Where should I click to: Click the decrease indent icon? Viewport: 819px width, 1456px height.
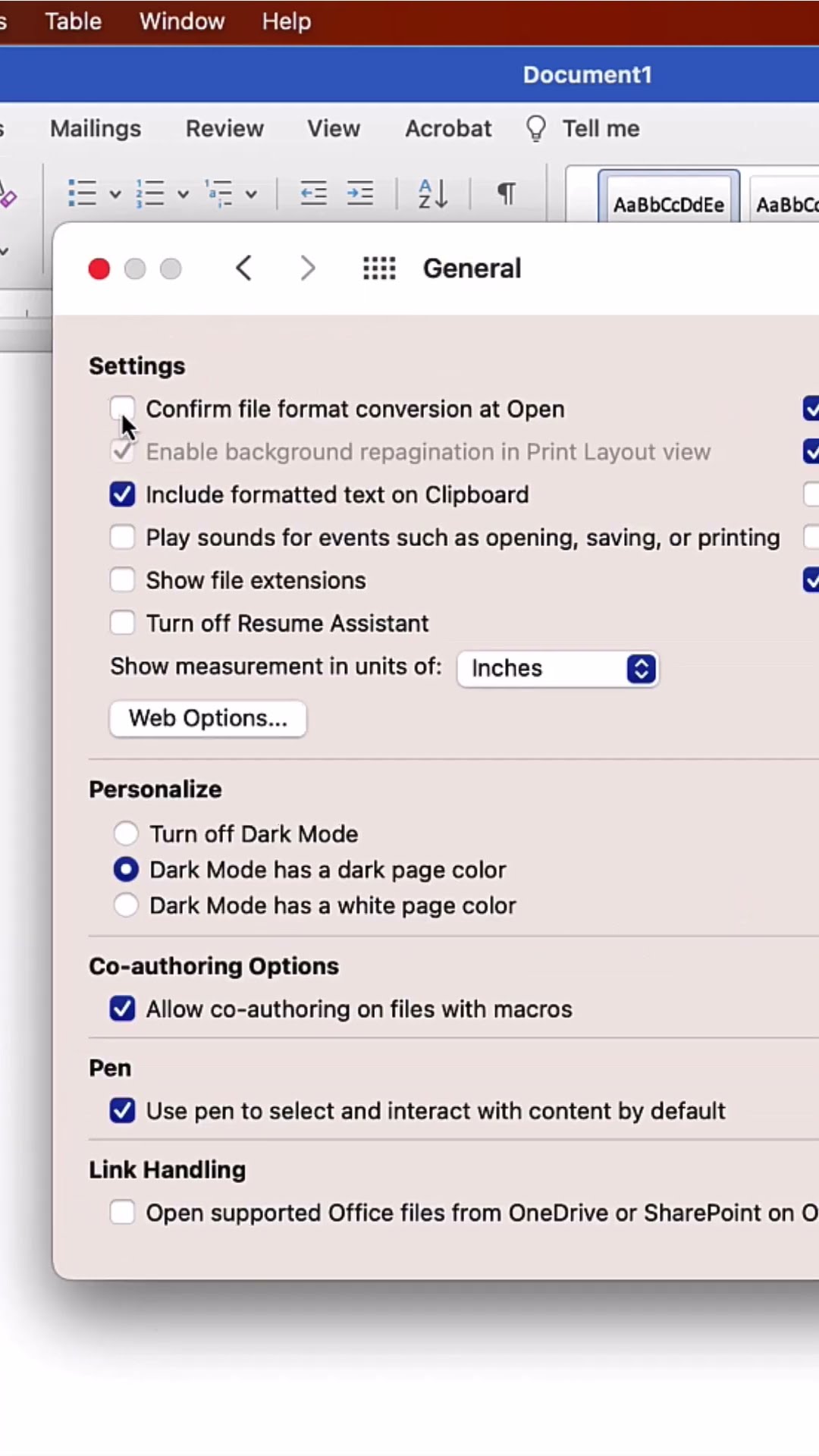313,193
